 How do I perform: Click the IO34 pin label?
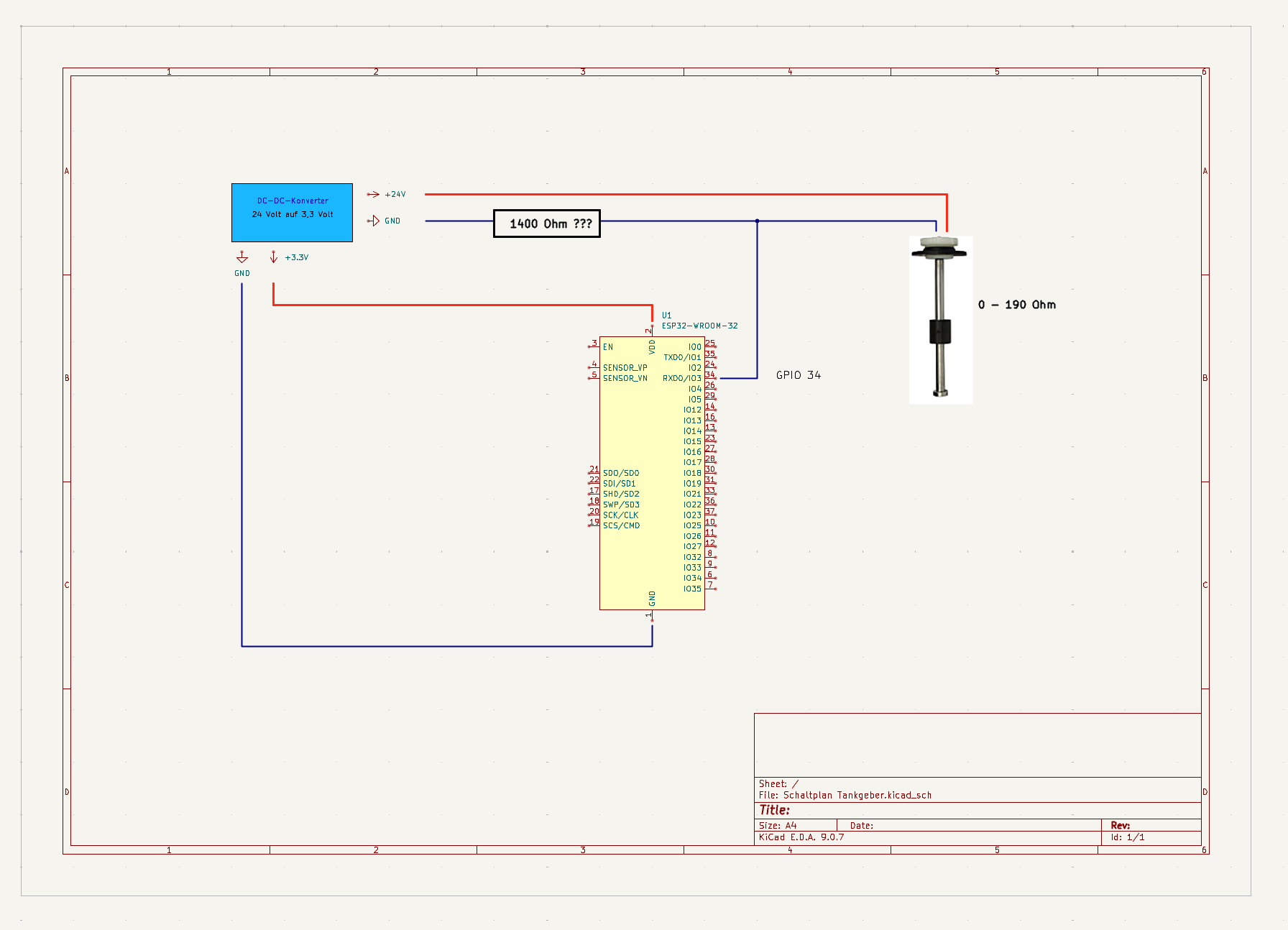(692, 578)
